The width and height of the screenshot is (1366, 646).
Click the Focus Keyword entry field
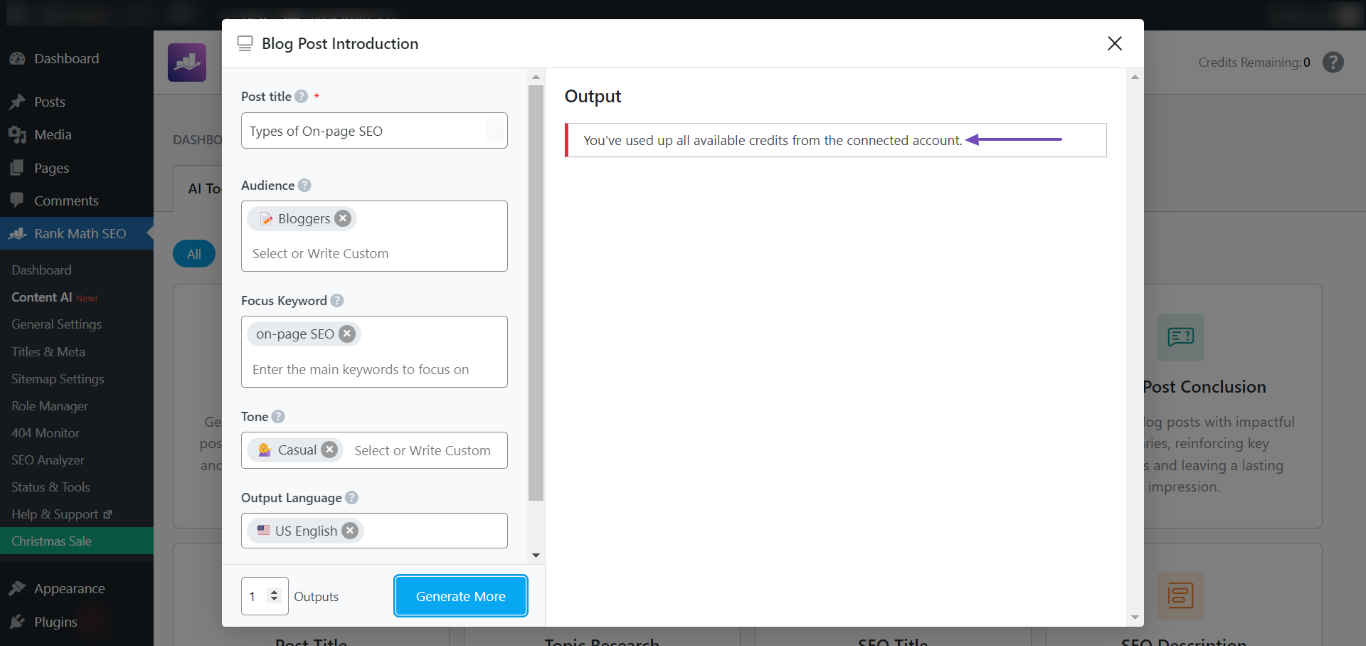coord(374,370)
